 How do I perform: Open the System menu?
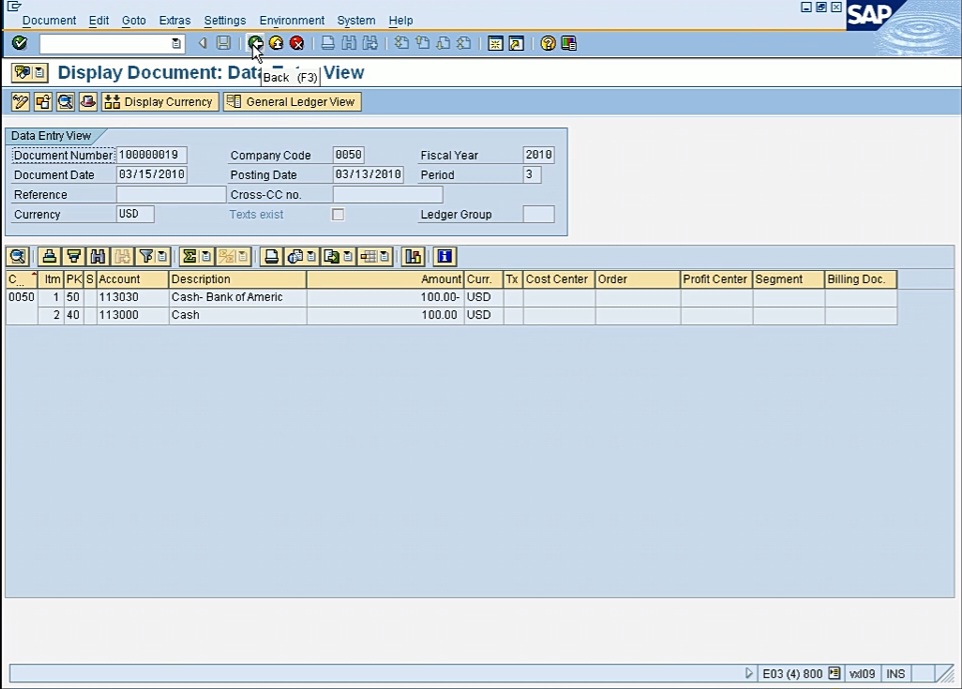[x=356, y=20]
